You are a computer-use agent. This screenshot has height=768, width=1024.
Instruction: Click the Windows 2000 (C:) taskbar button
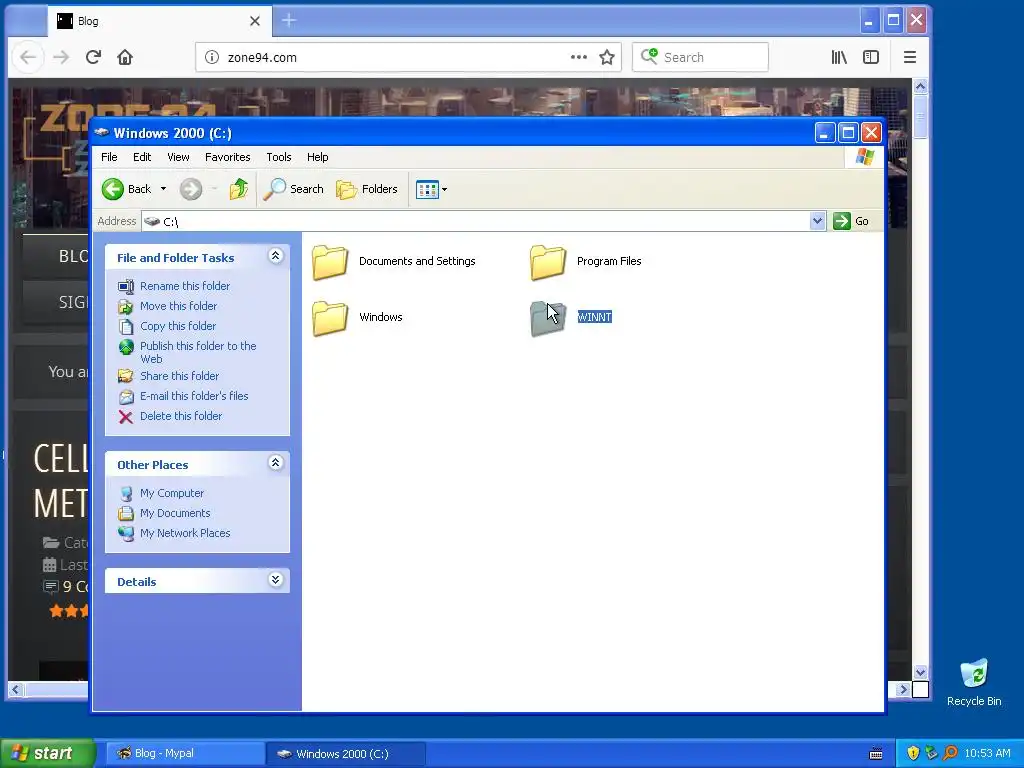(x=345, y=754)
